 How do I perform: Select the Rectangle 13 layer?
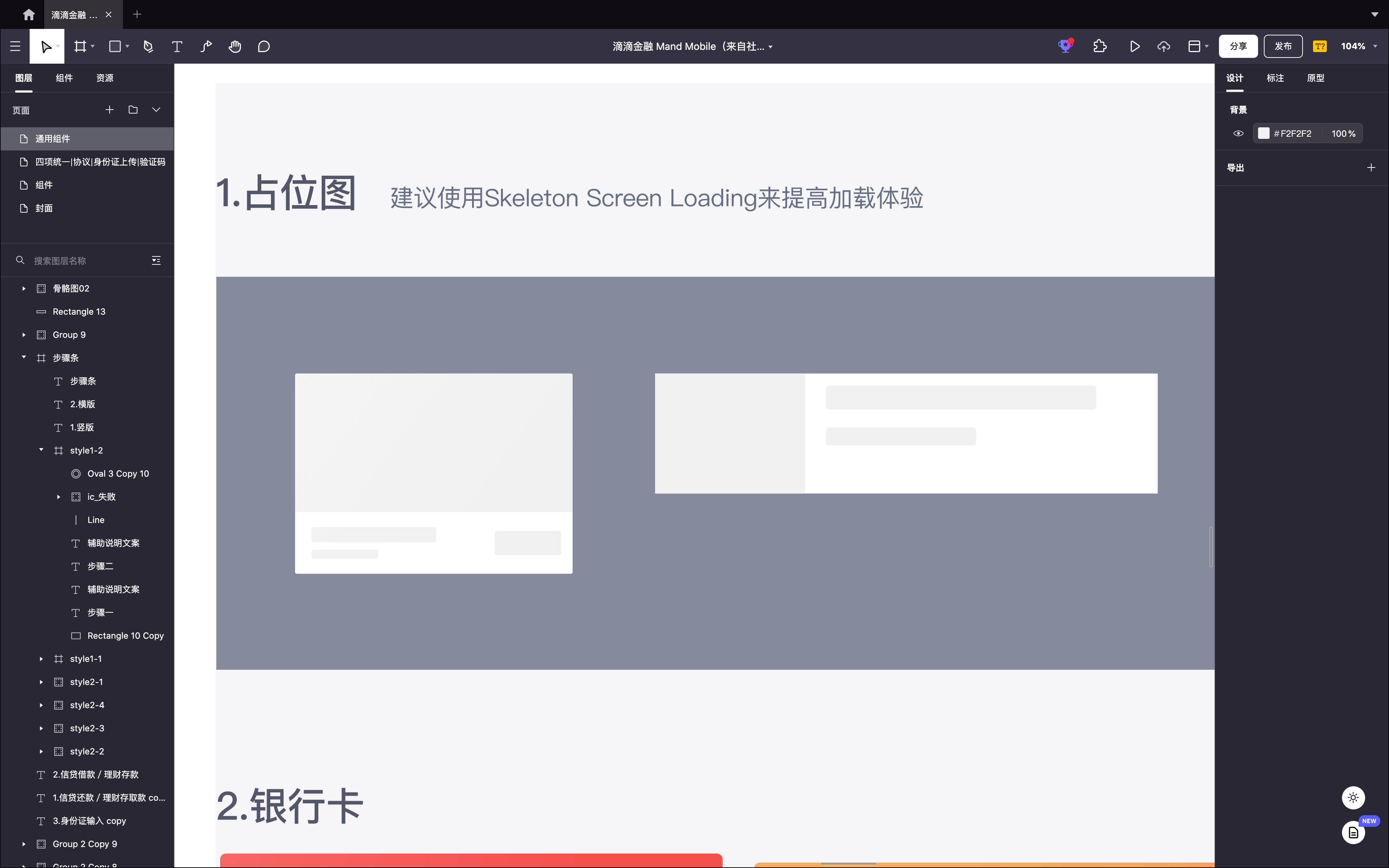87,312
